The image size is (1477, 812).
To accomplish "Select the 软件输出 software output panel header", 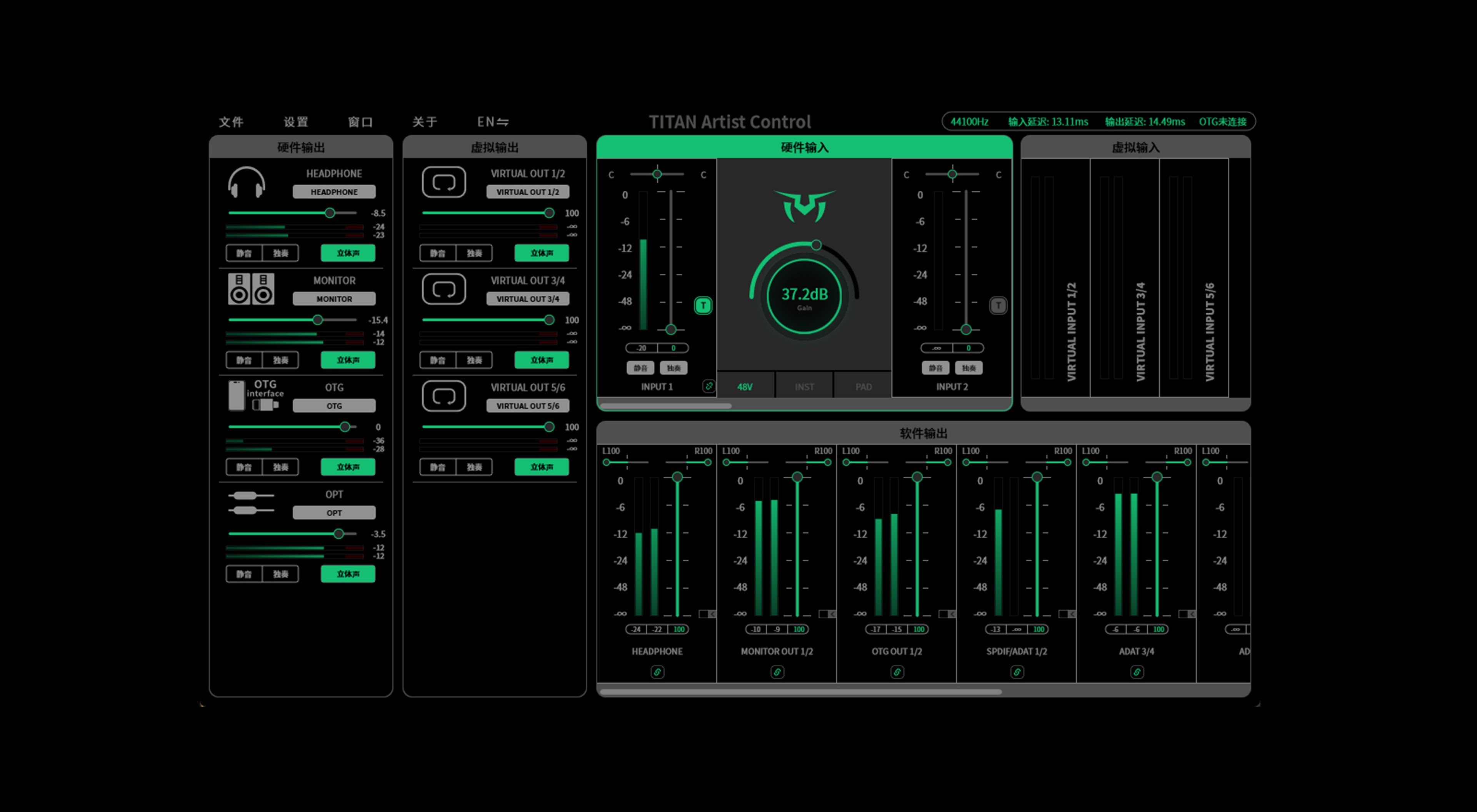I will coord(923,433).
